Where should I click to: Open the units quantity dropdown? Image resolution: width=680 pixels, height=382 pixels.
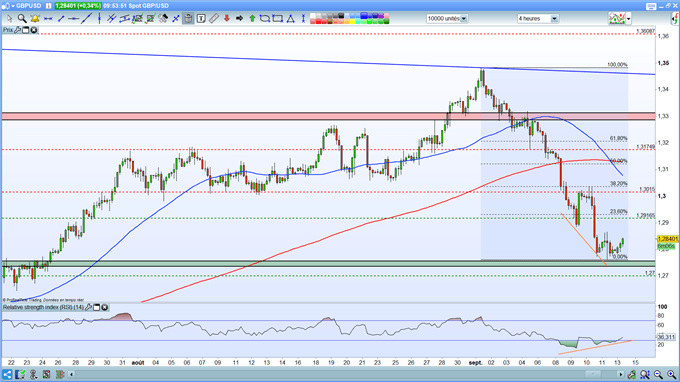click(x=447, y=19)
